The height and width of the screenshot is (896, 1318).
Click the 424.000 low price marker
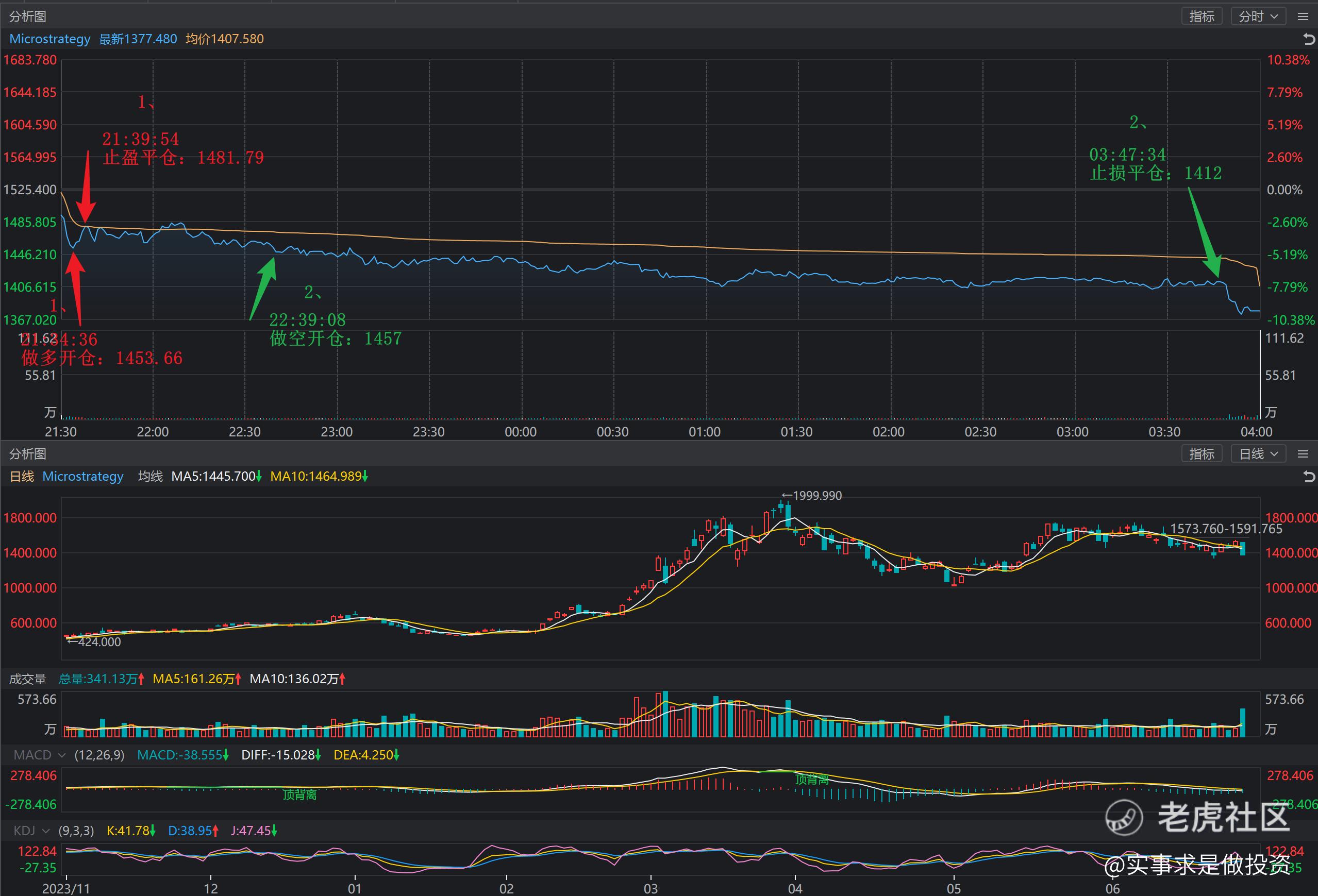coord(94,642)
